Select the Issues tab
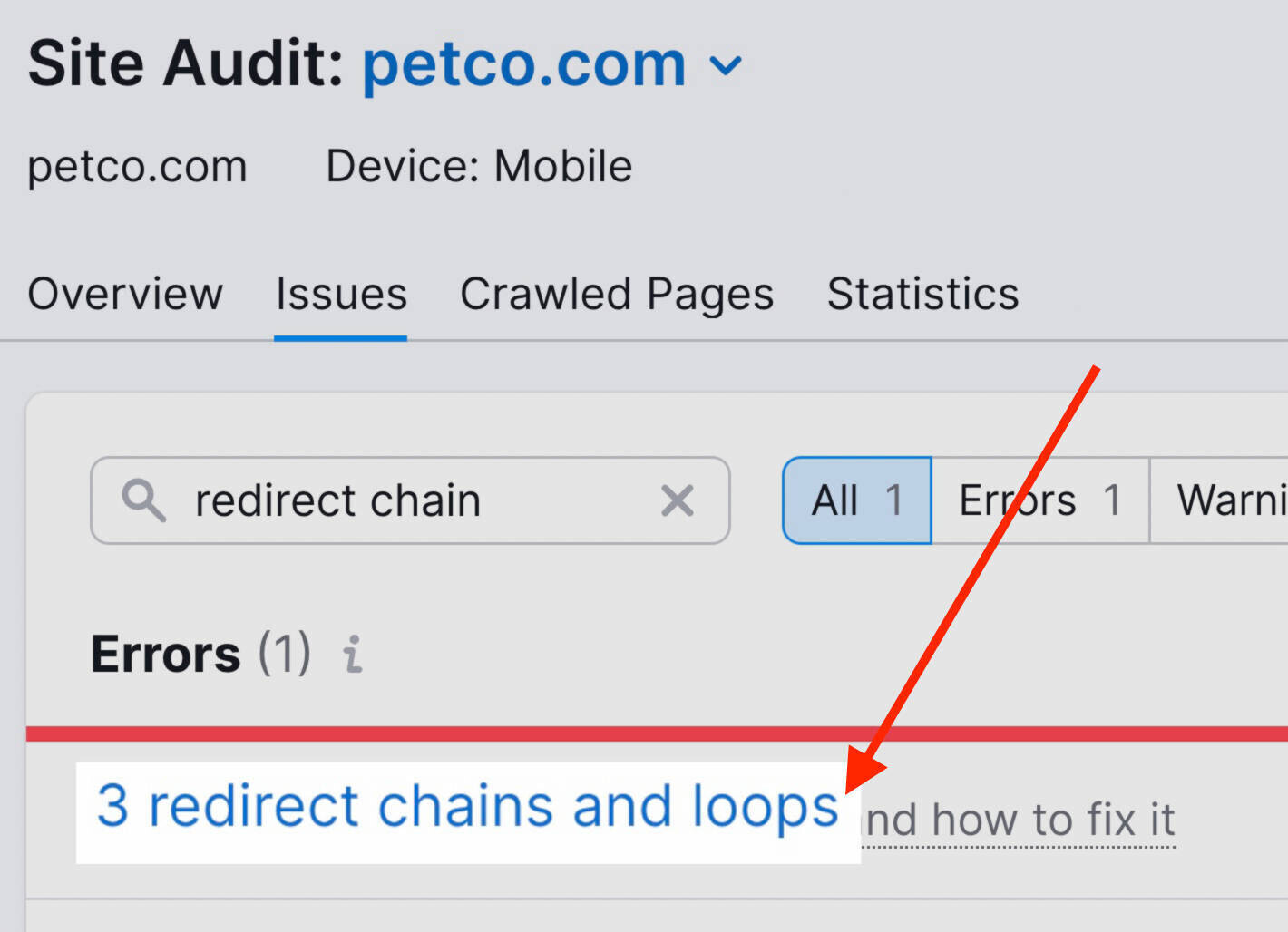 click(340, 294)
